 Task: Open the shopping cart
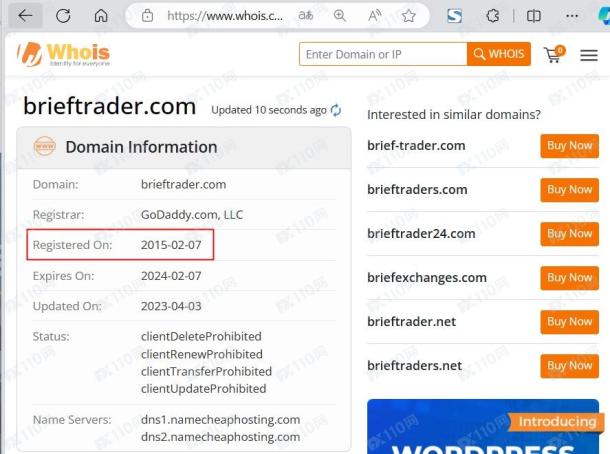(554, 54)
